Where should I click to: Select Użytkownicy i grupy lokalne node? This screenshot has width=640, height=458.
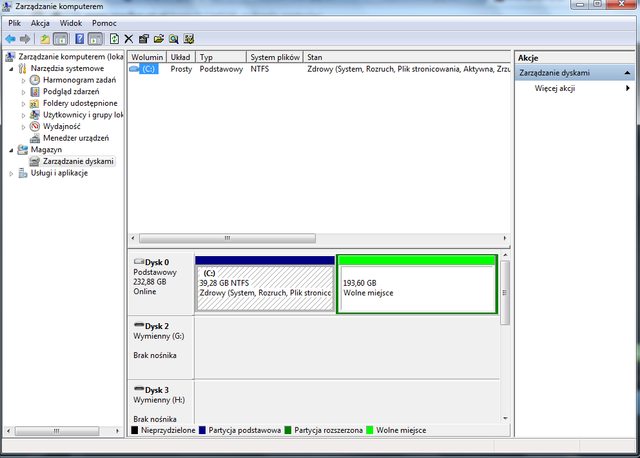click(x=83, y=115)
